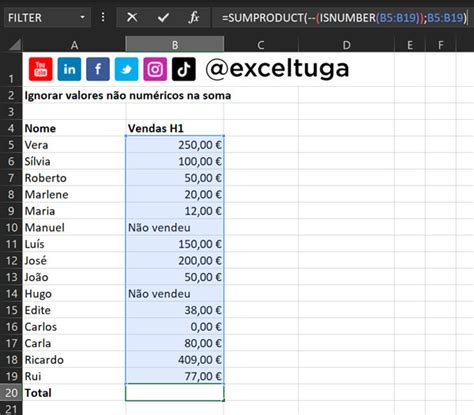This screenshot has width=474, height=415.
Task: Select the cell with name João
Action: click(x=74, y=277)
